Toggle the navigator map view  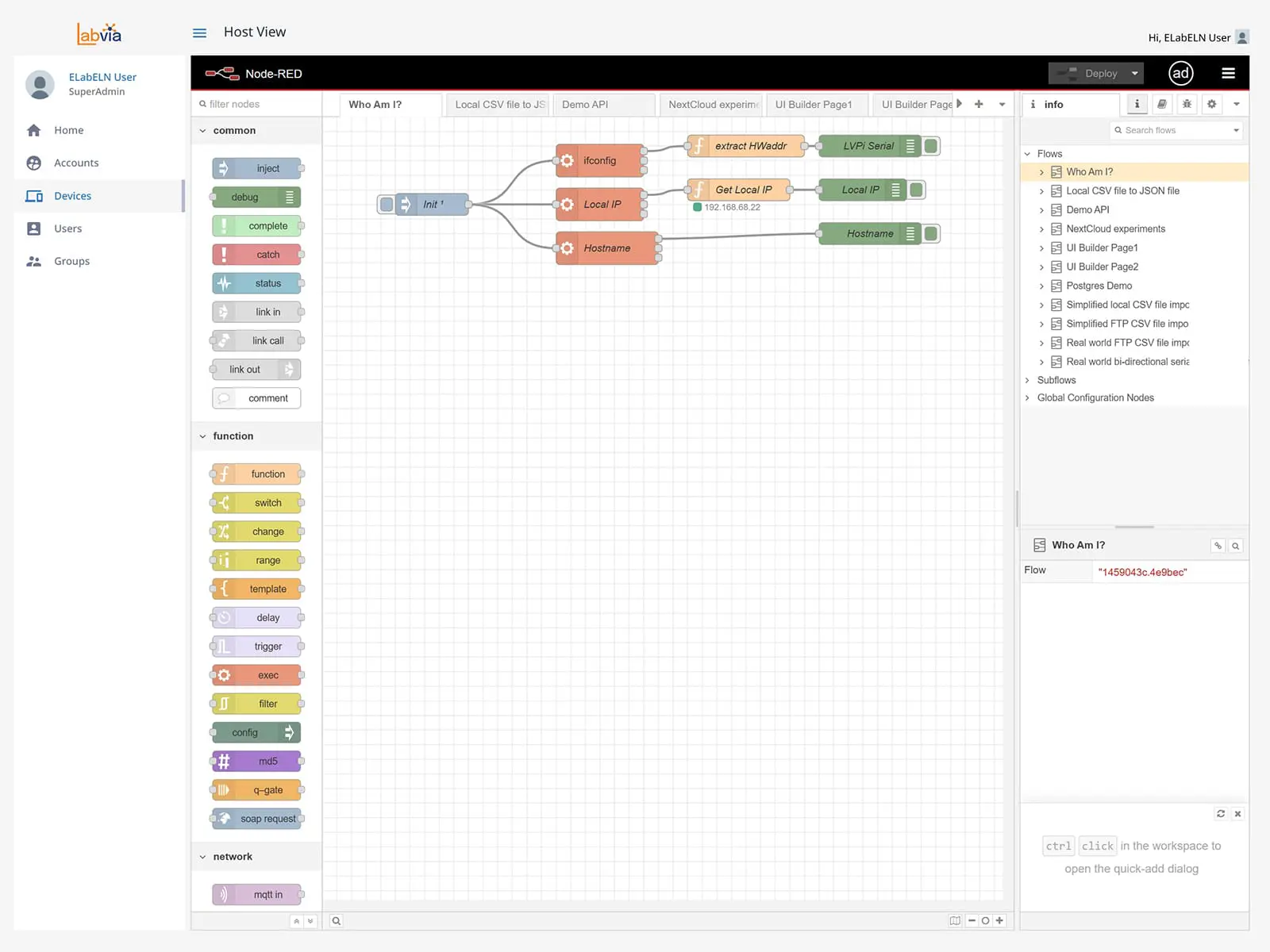(955, 920)
